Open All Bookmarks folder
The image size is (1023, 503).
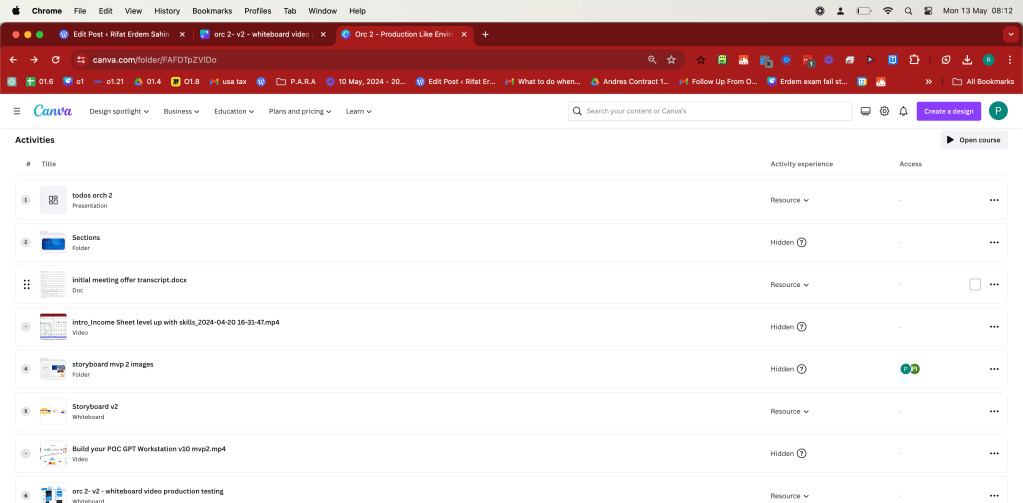(983, 82)
